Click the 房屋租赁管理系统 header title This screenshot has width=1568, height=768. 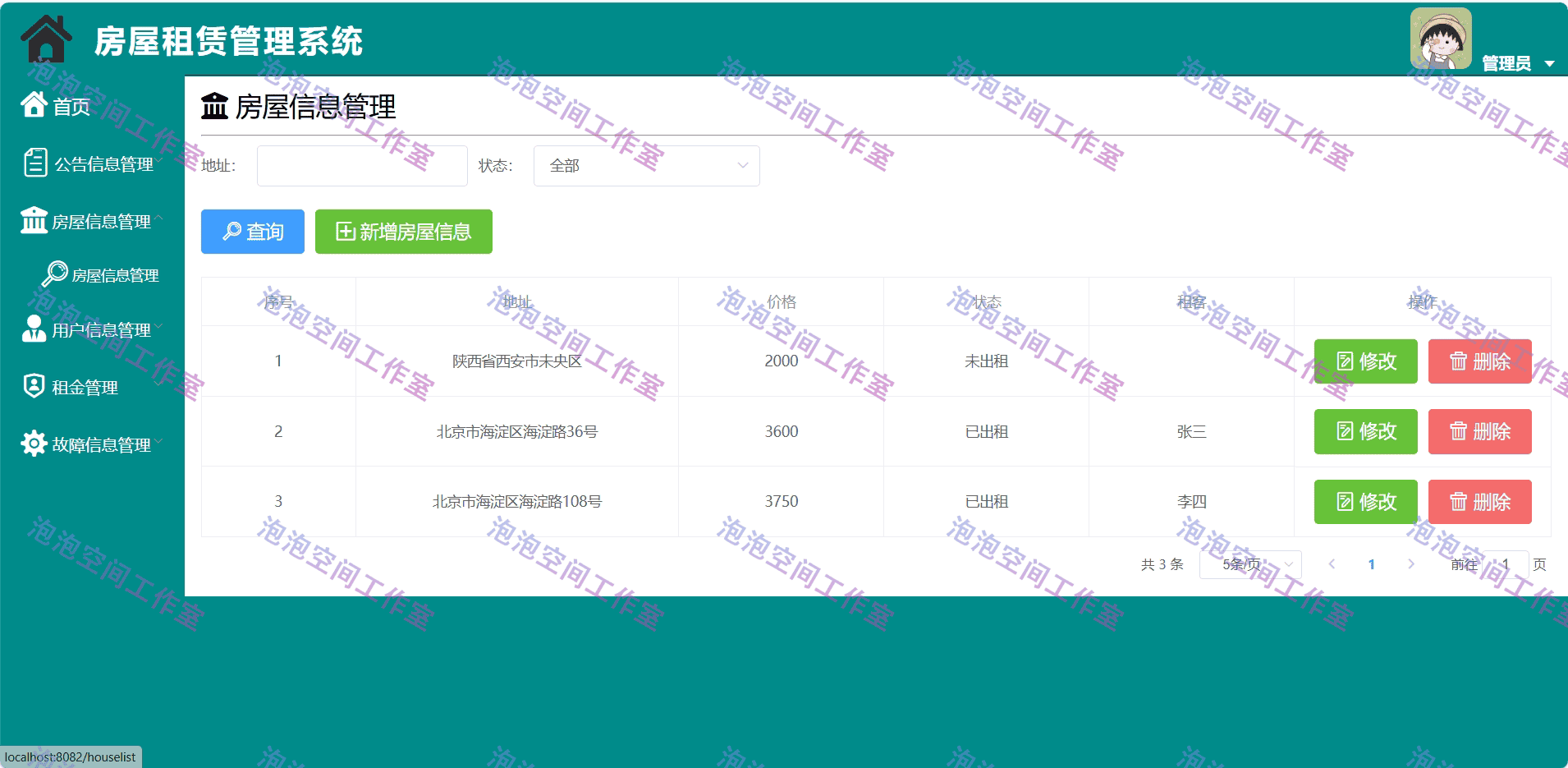(x=228, y=41)
